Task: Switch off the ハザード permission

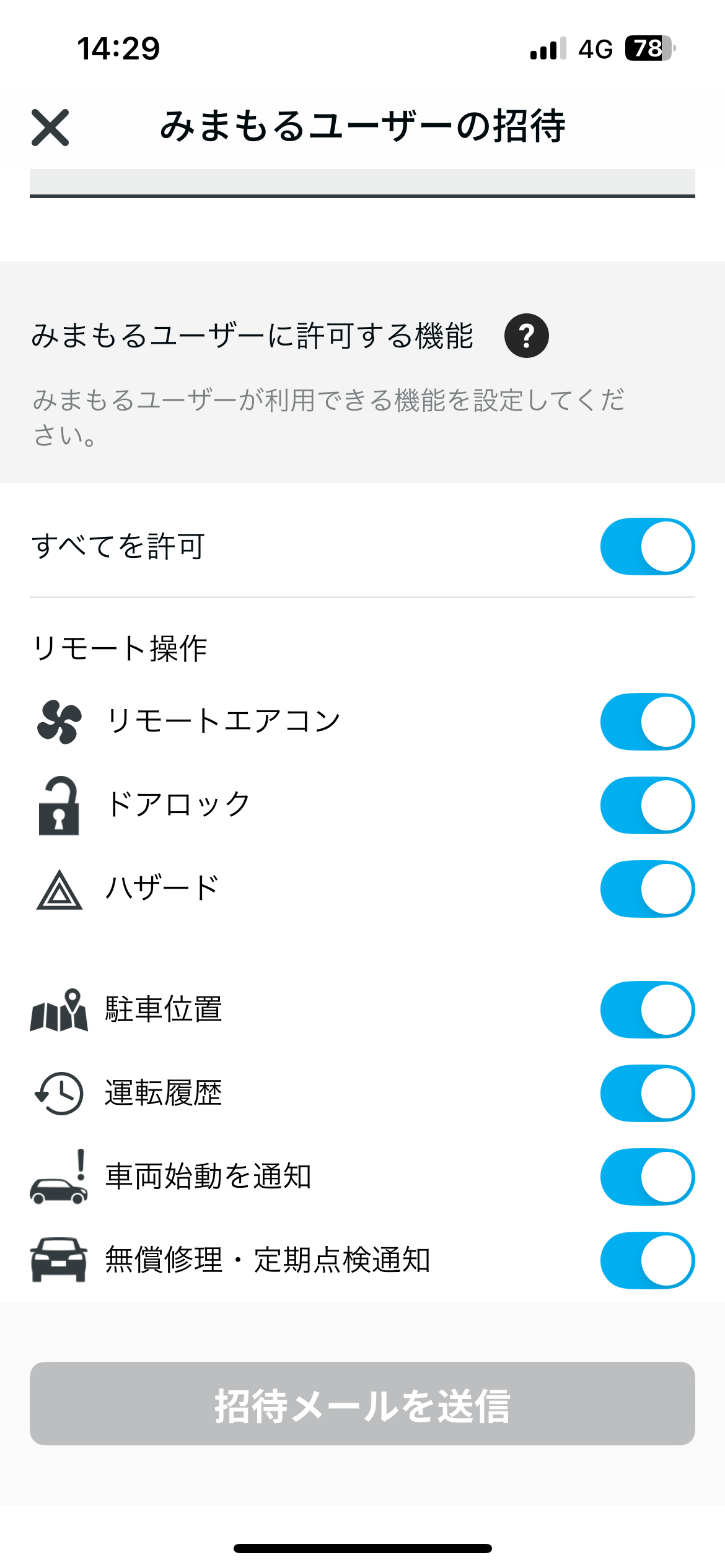Action: pos(647,889)
